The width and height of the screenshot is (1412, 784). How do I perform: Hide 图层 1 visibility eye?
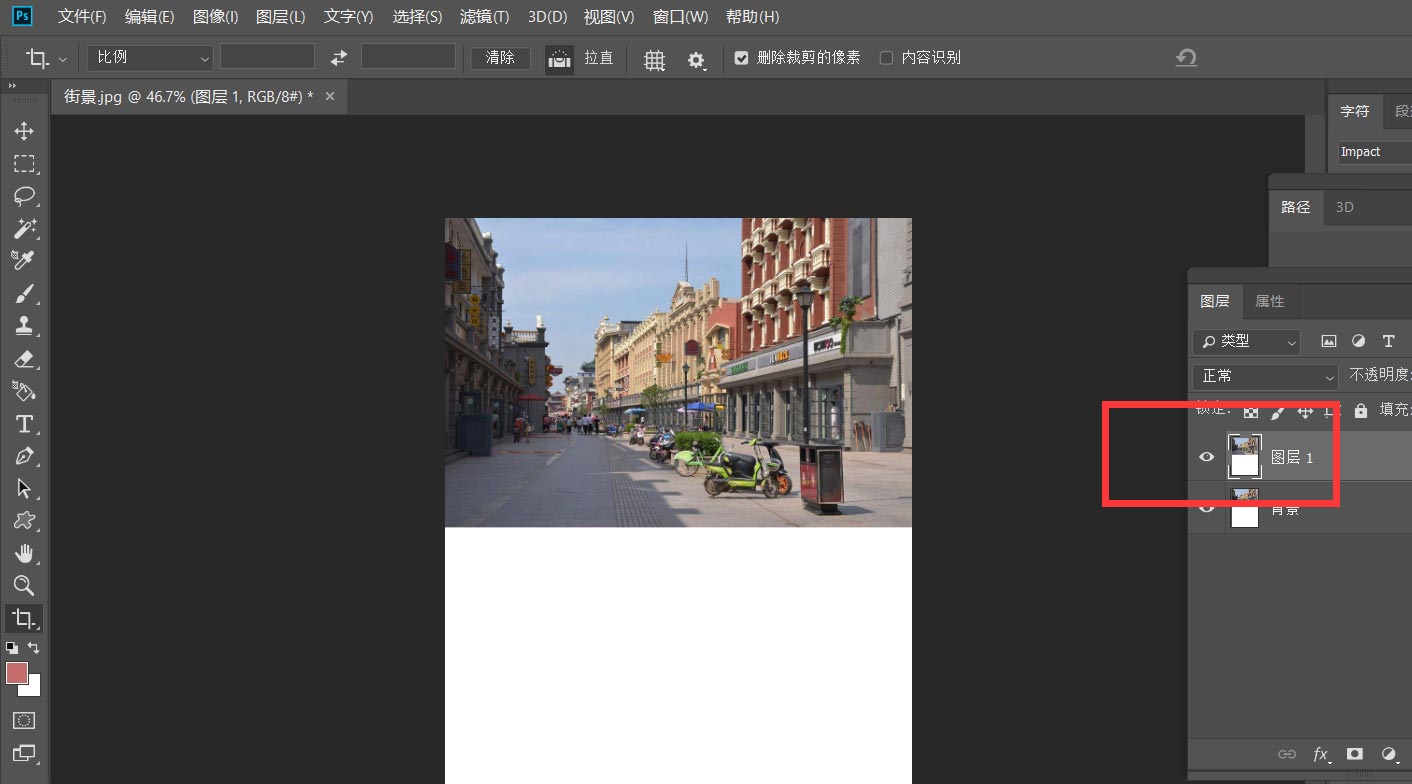click(x=1207, y=457)
